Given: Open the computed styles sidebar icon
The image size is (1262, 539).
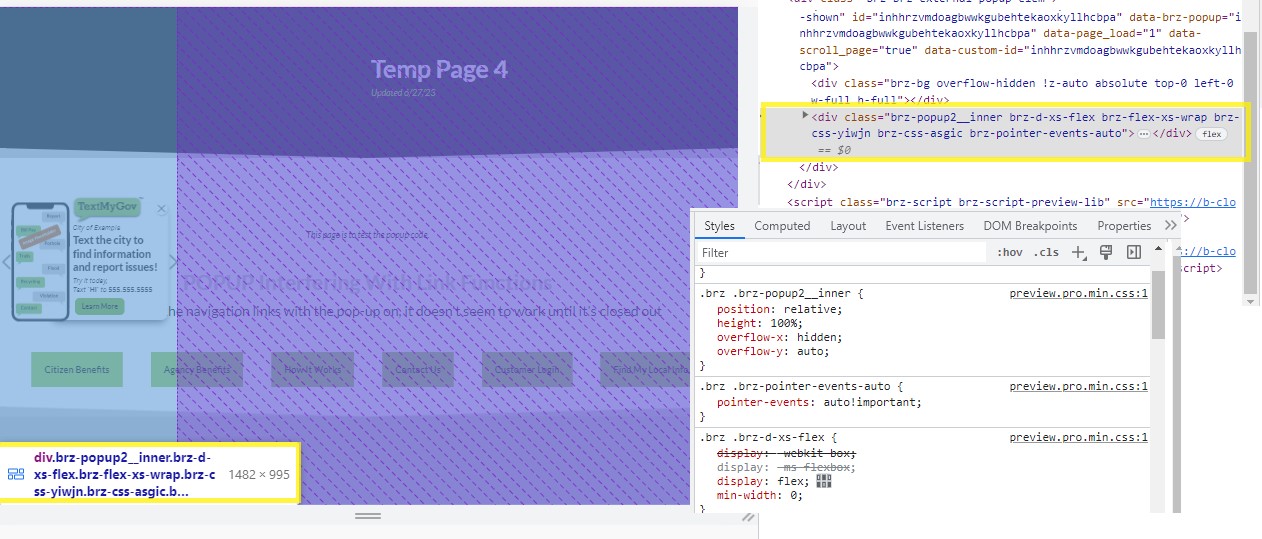Looking at the screenshot, I should [1134, 253].
